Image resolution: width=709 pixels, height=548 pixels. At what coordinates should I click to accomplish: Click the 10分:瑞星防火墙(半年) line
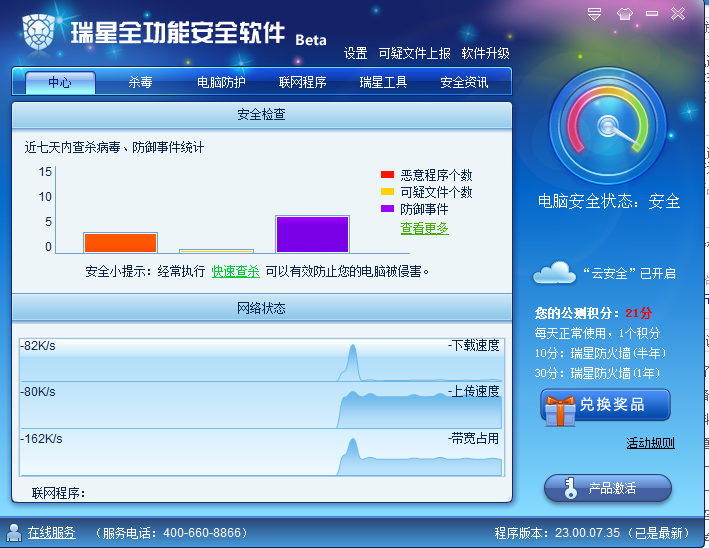(600, 353)
